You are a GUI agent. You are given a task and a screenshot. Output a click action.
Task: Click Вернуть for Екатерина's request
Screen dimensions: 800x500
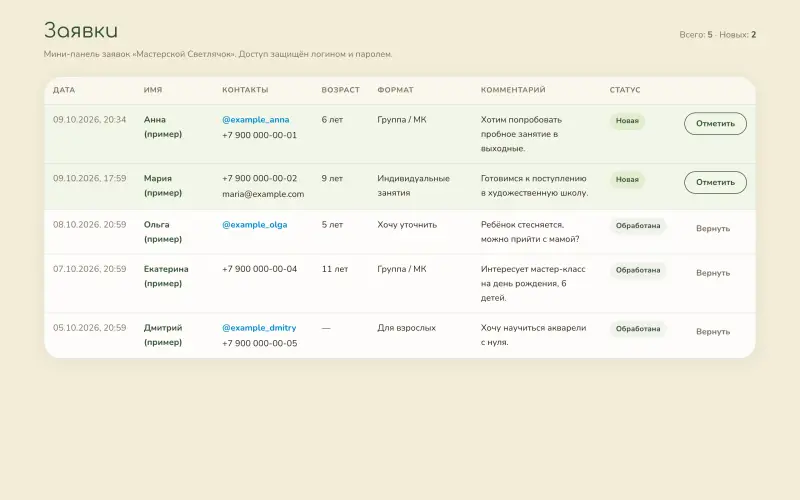click(713, 273)
